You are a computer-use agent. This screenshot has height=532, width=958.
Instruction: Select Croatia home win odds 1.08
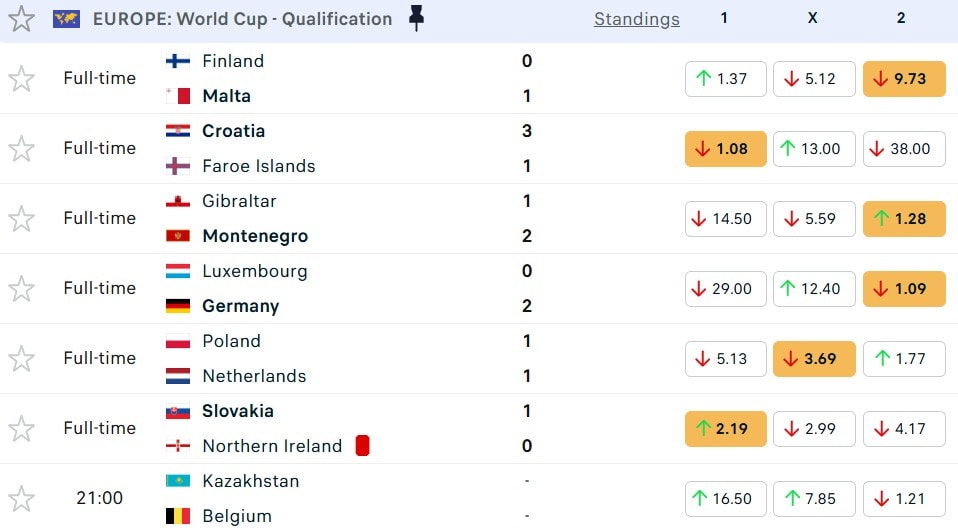(725, 149)
